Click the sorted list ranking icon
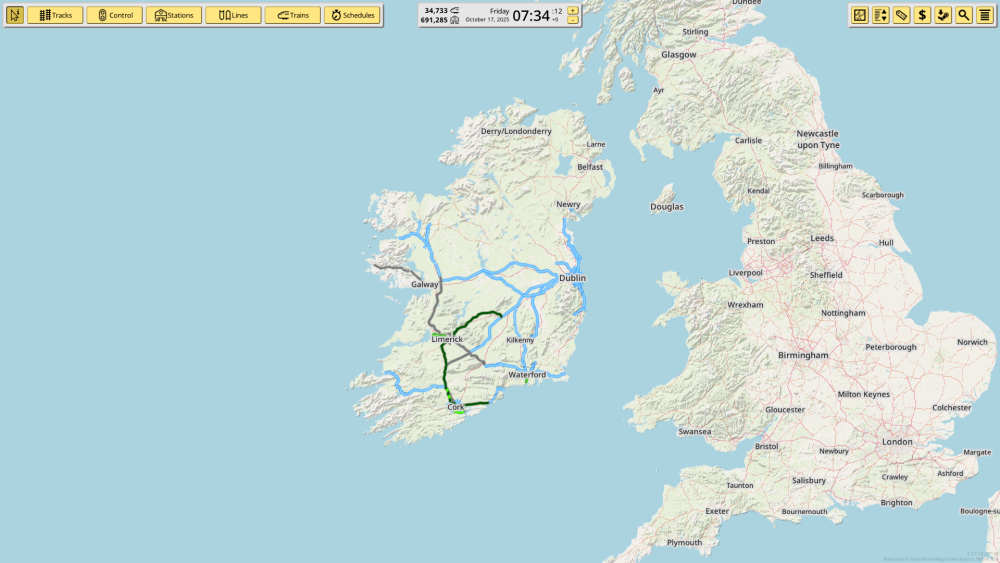This screenshot has height=563, width=1000. tap(881, 15)
